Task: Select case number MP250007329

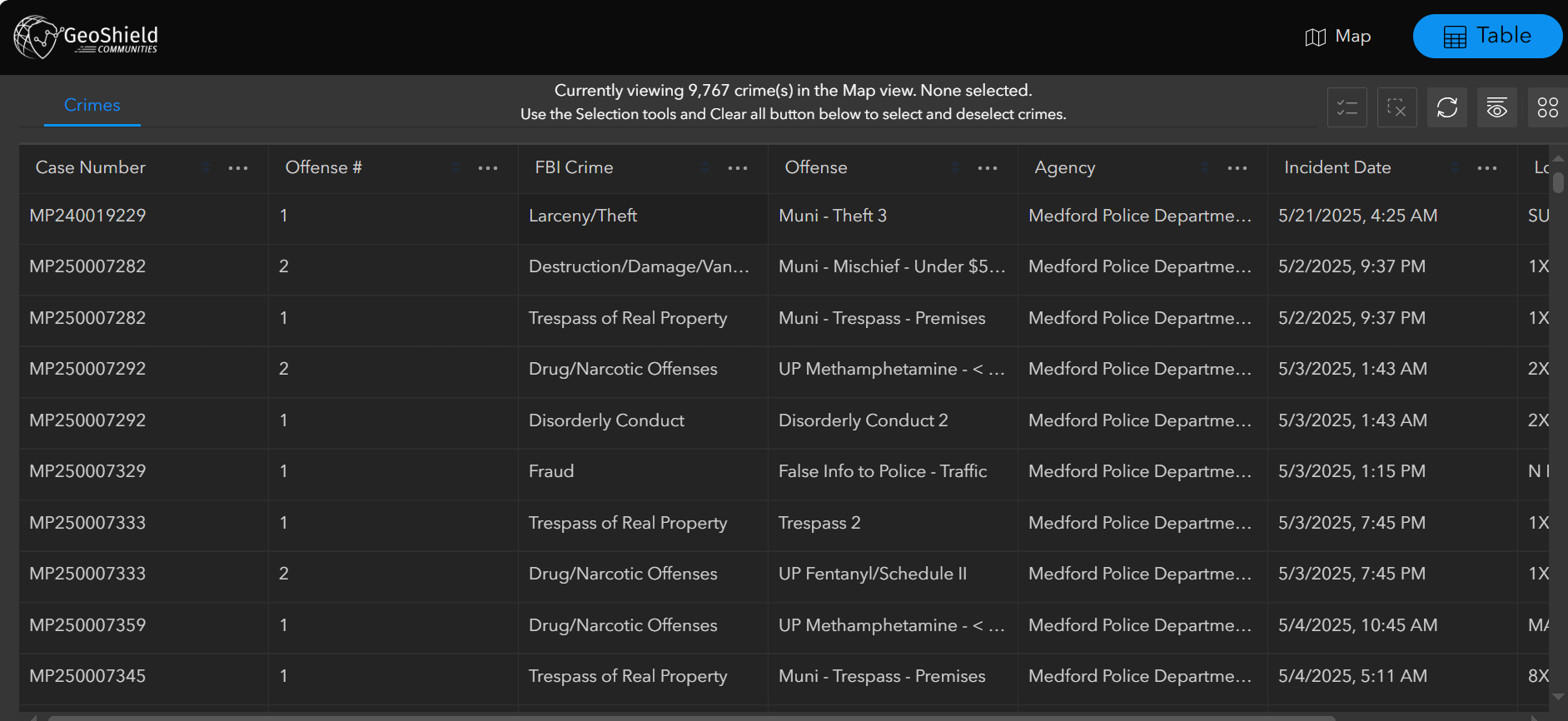Action: (x=87, y=471)
